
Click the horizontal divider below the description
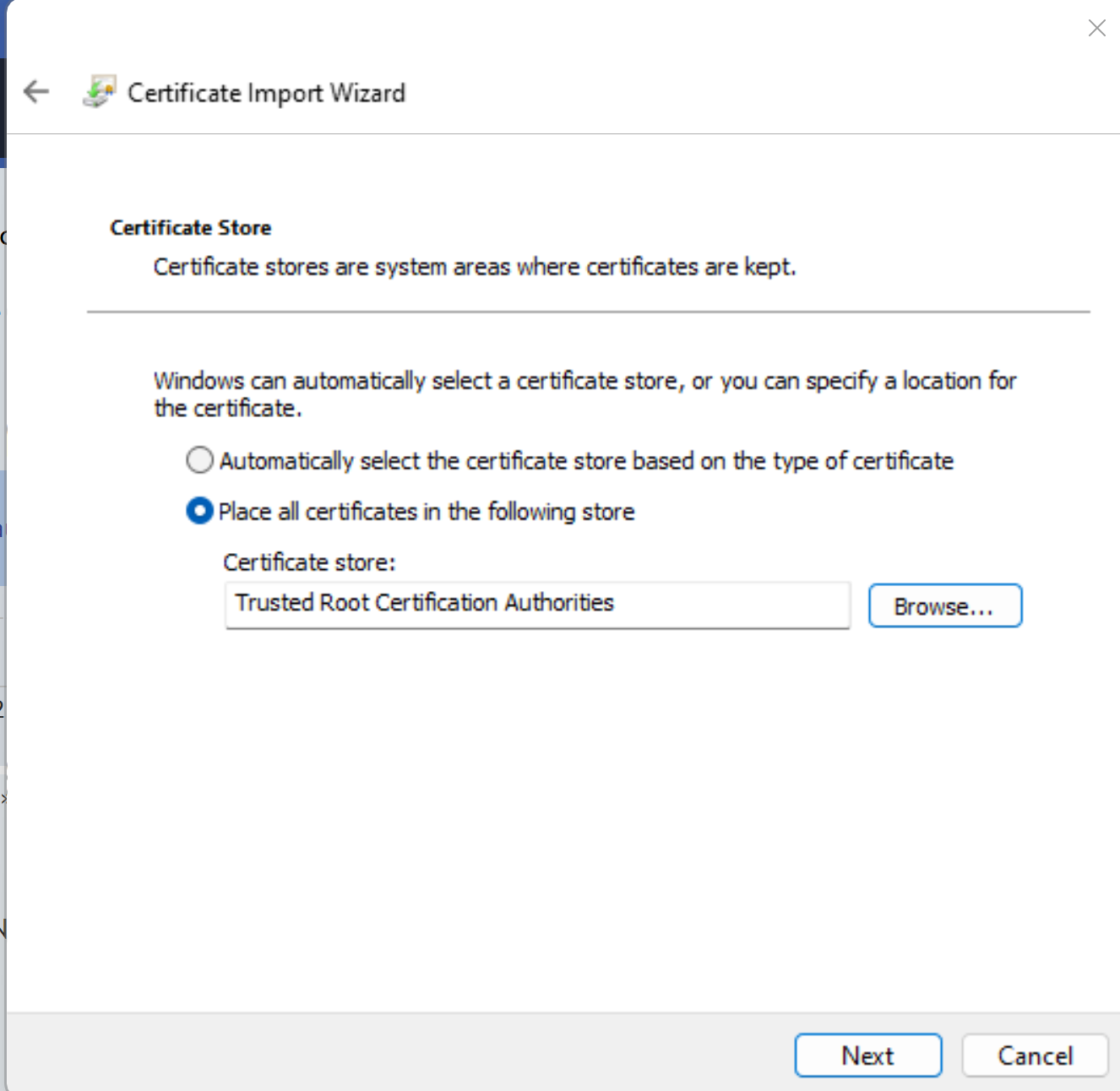[x=588, y=312]
